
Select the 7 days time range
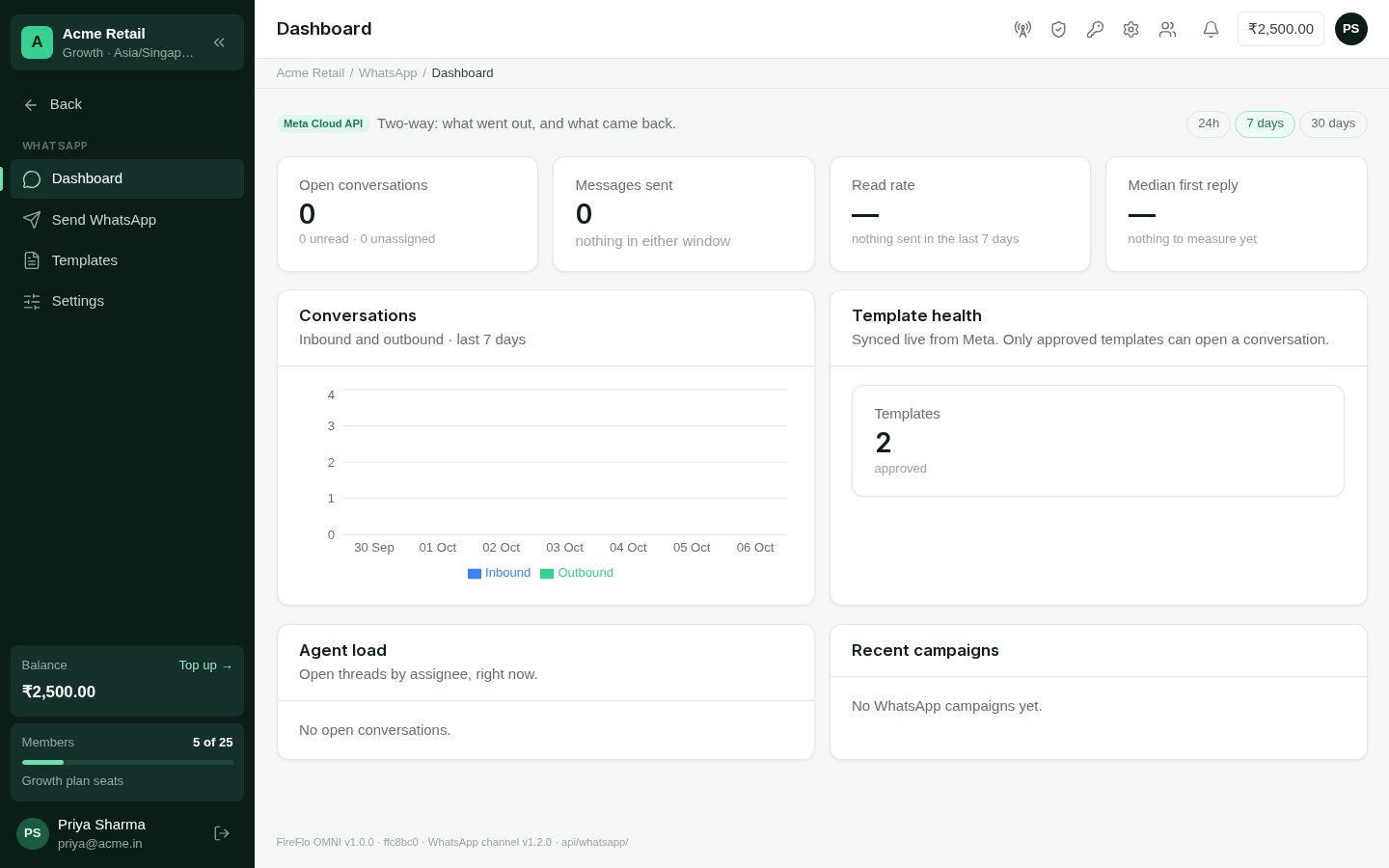1265,123
